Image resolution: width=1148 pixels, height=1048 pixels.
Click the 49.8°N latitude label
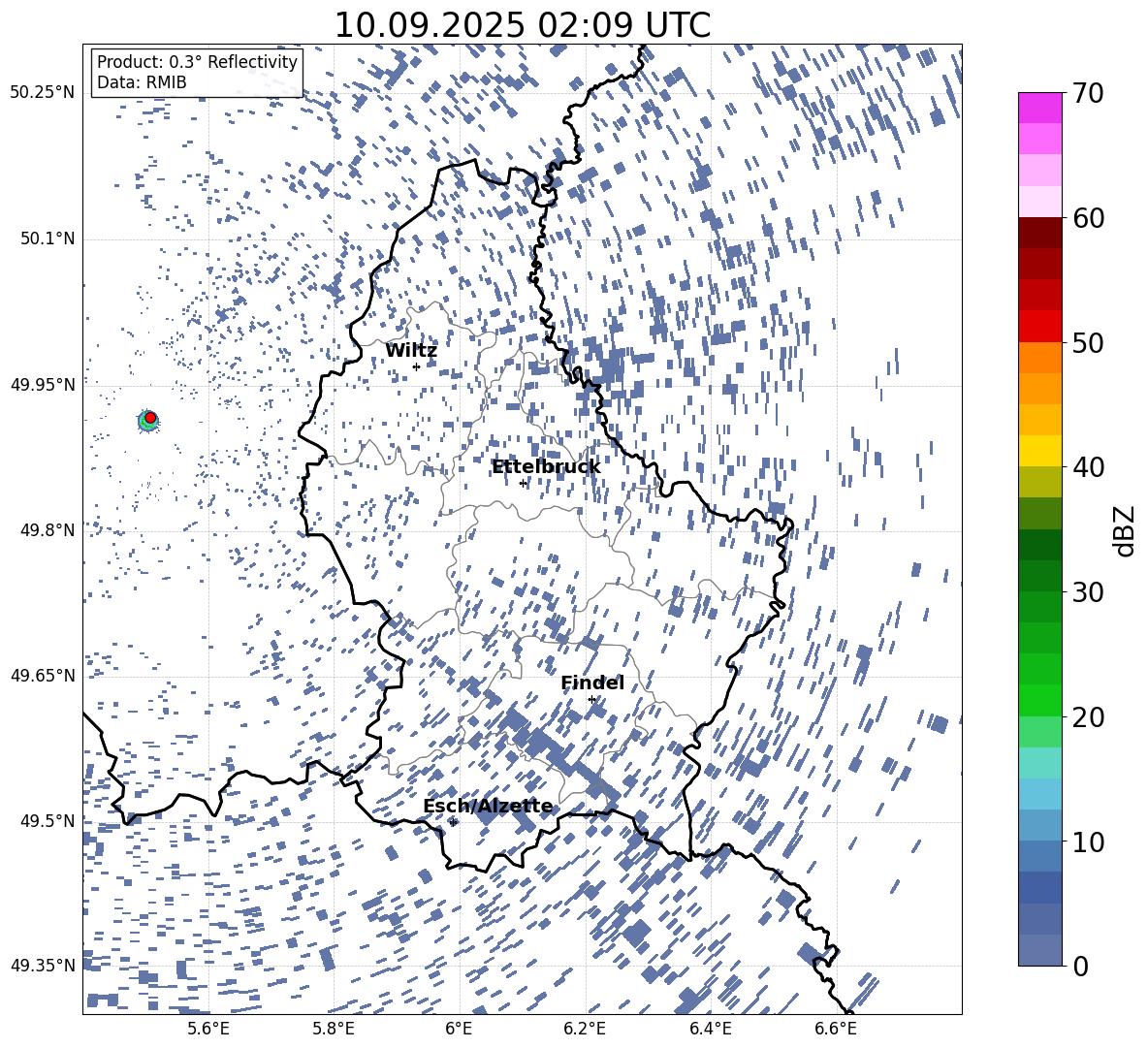point(48,530)
